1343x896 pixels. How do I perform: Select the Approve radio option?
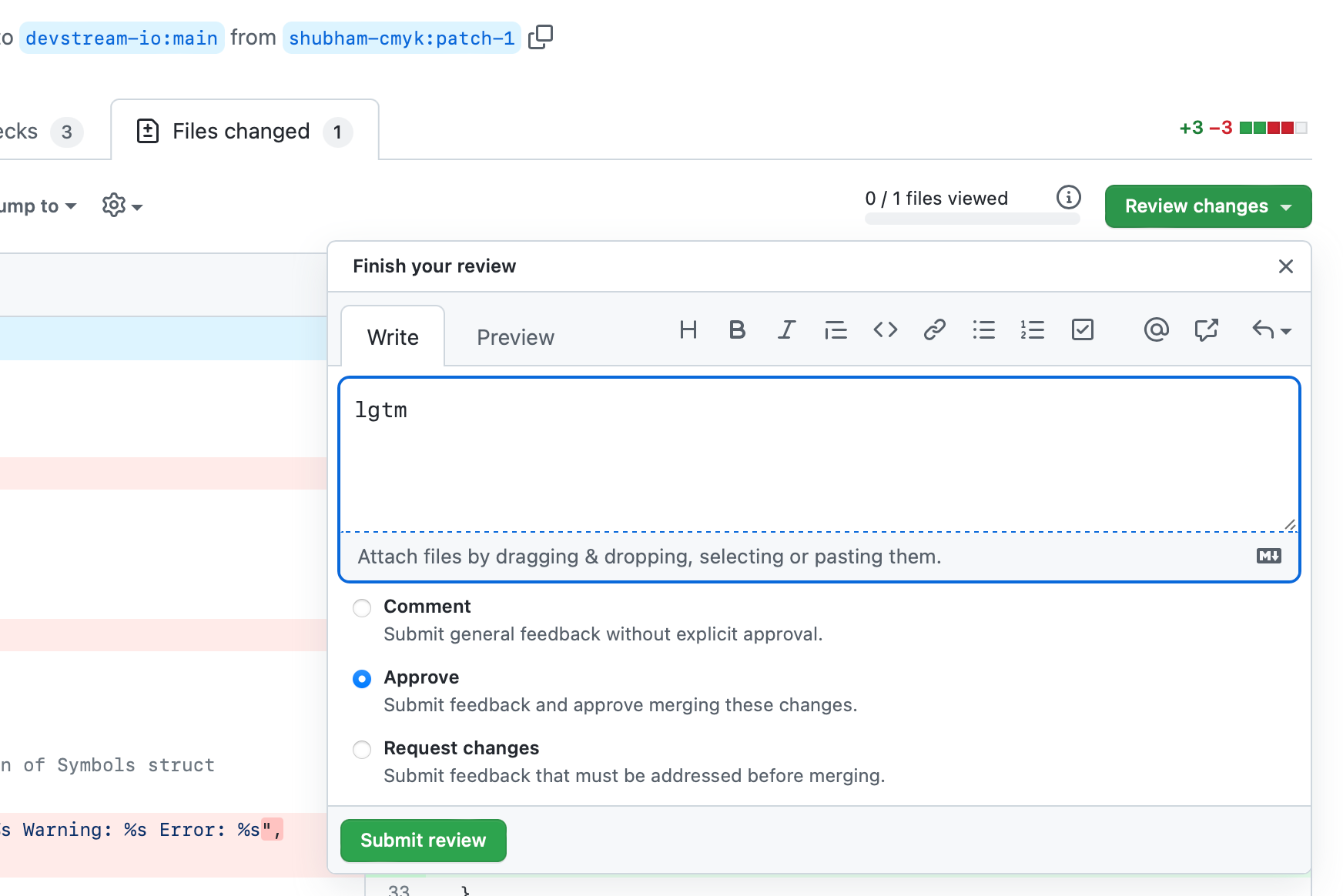click(362, 679)
